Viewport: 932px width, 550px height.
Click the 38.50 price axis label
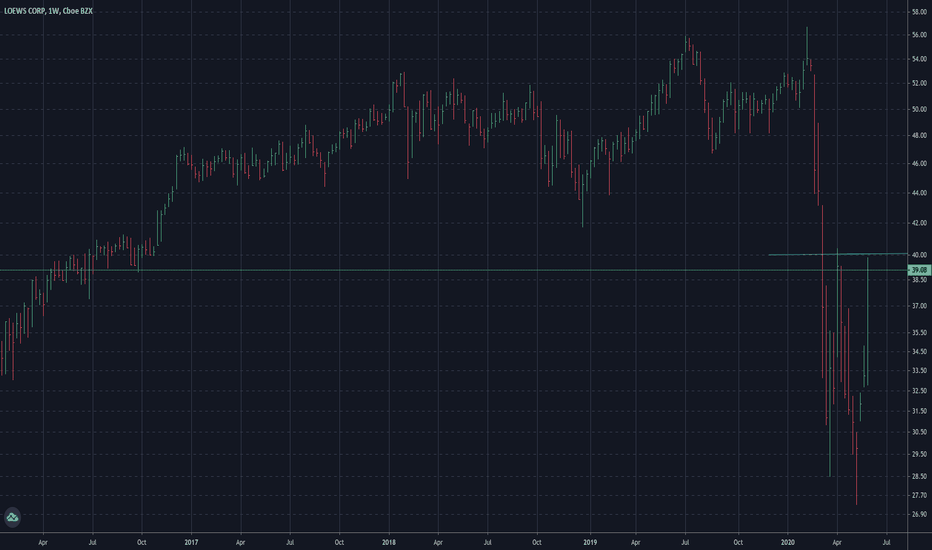919,279
